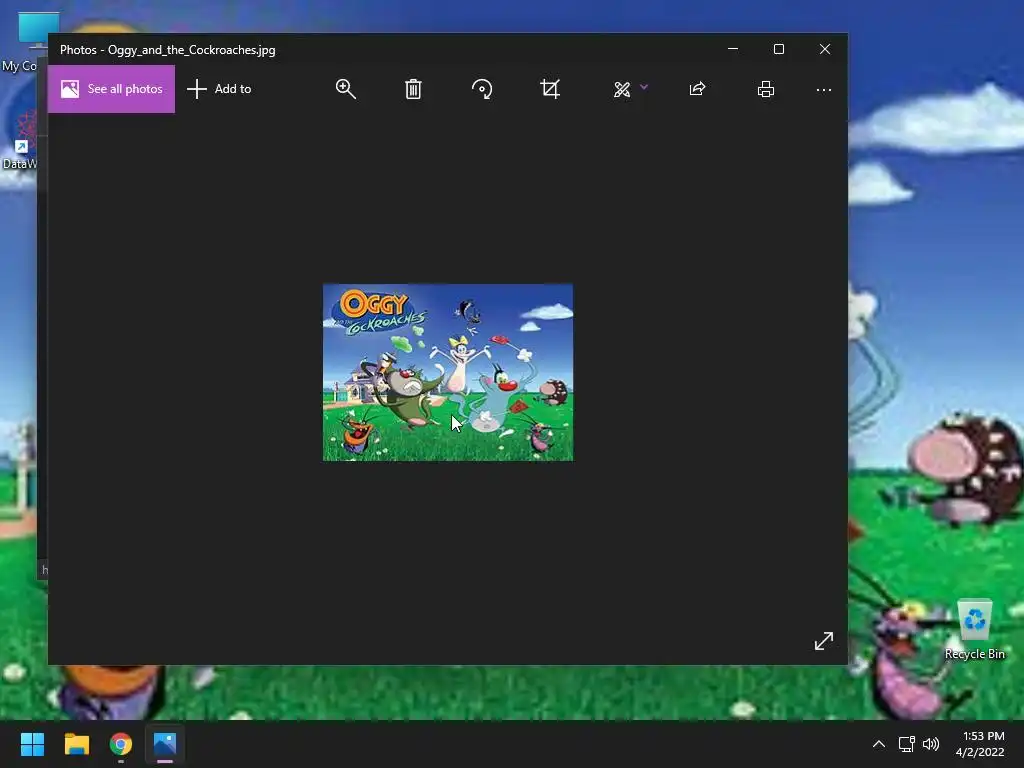Select the Photos app taskbar icon
The image size is (1024, 768).
click(165, 744)
